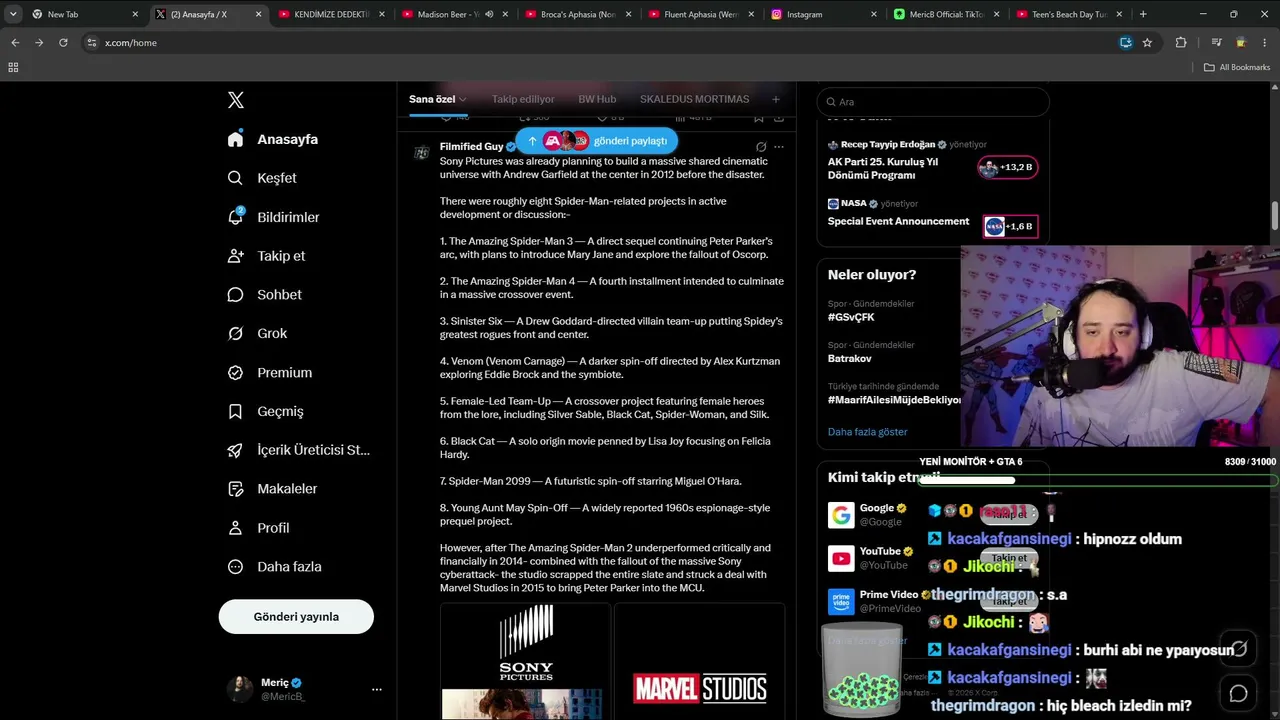The width and height of the screenshot is (1280, 720).
Task: Click the Gönderi yayınla button
Action: (296, 617)
